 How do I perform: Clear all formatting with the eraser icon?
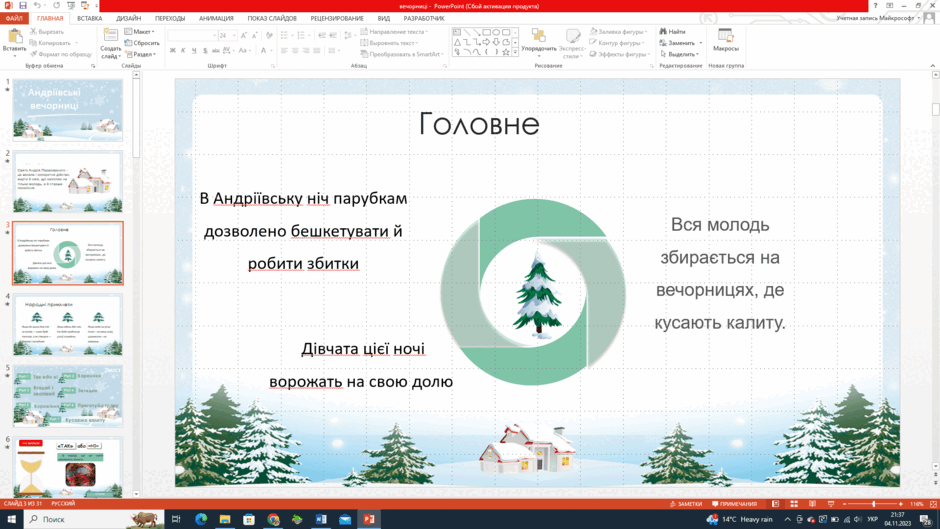click(269, 35)
